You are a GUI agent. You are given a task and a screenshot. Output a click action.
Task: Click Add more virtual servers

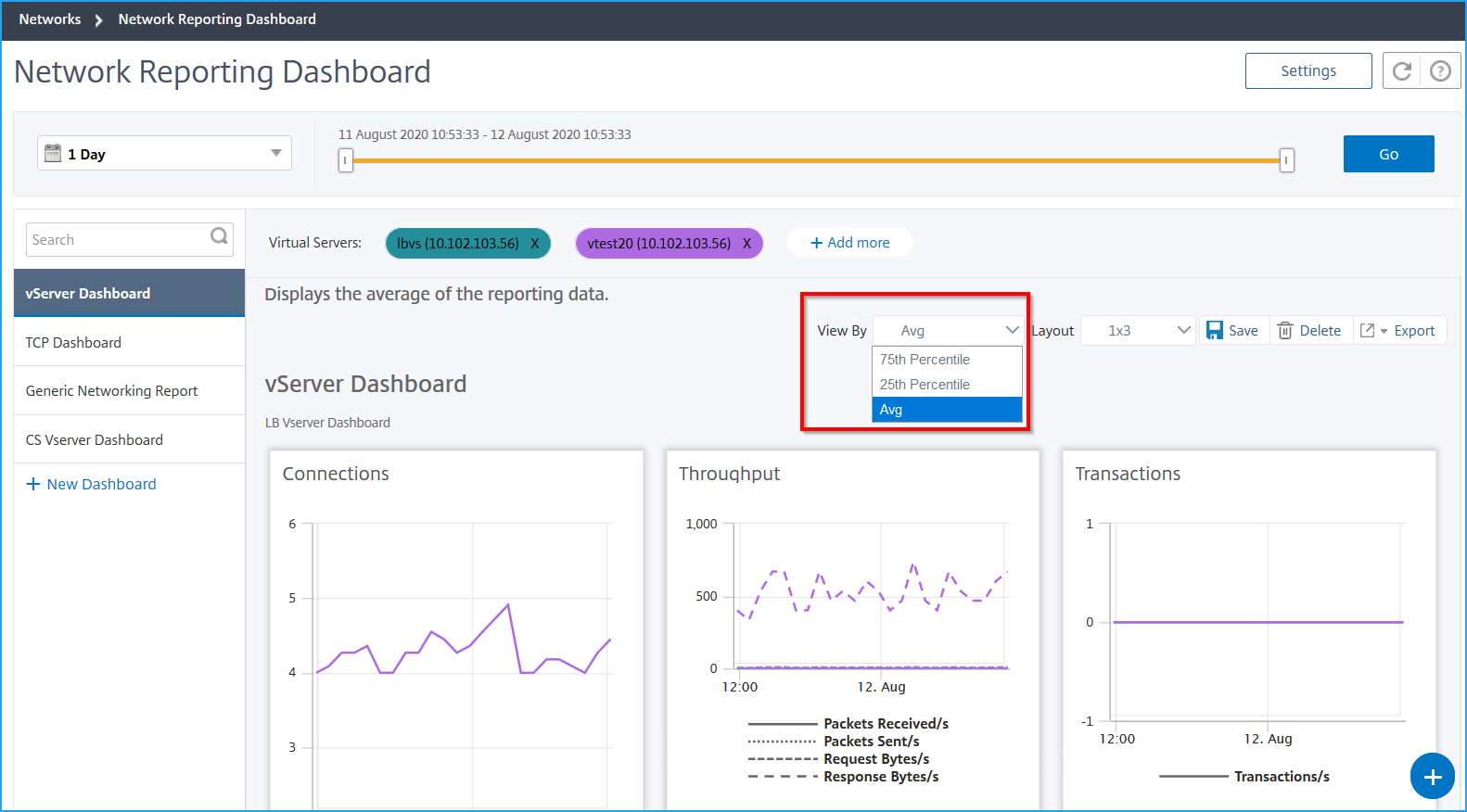click(x=849, y=243)
